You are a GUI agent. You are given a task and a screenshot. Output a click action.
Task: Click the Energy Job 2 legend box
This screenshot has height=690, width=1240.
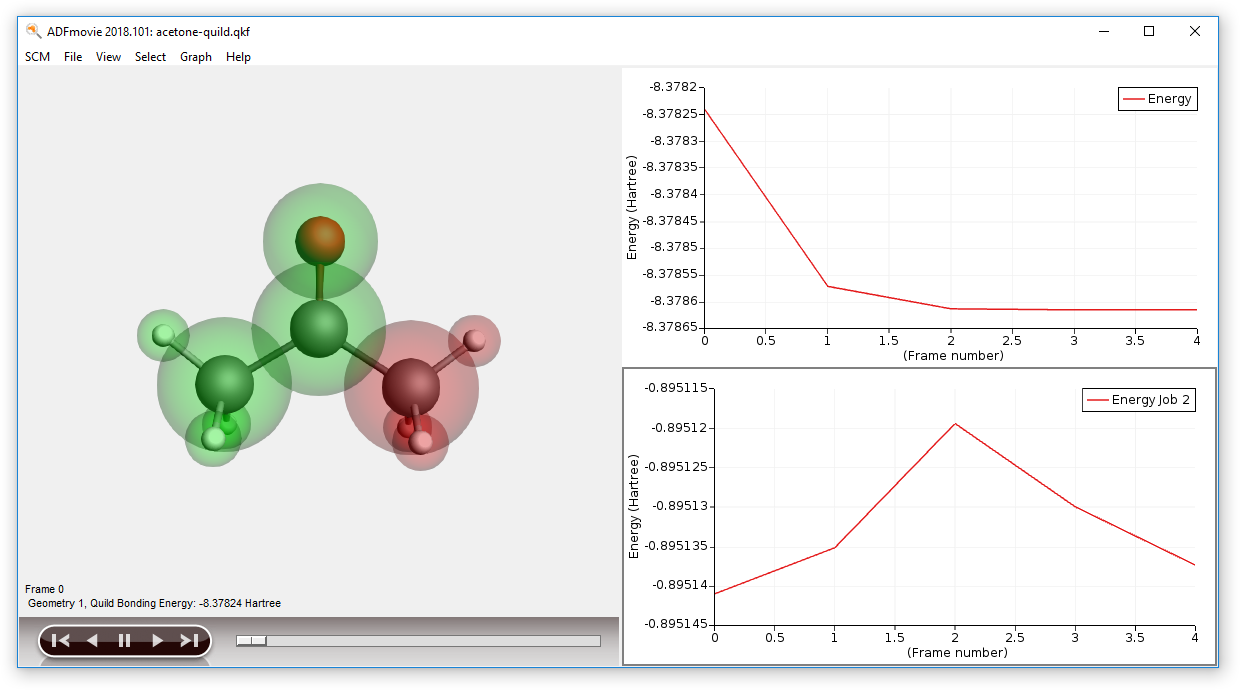click(x=1139, y=400)
